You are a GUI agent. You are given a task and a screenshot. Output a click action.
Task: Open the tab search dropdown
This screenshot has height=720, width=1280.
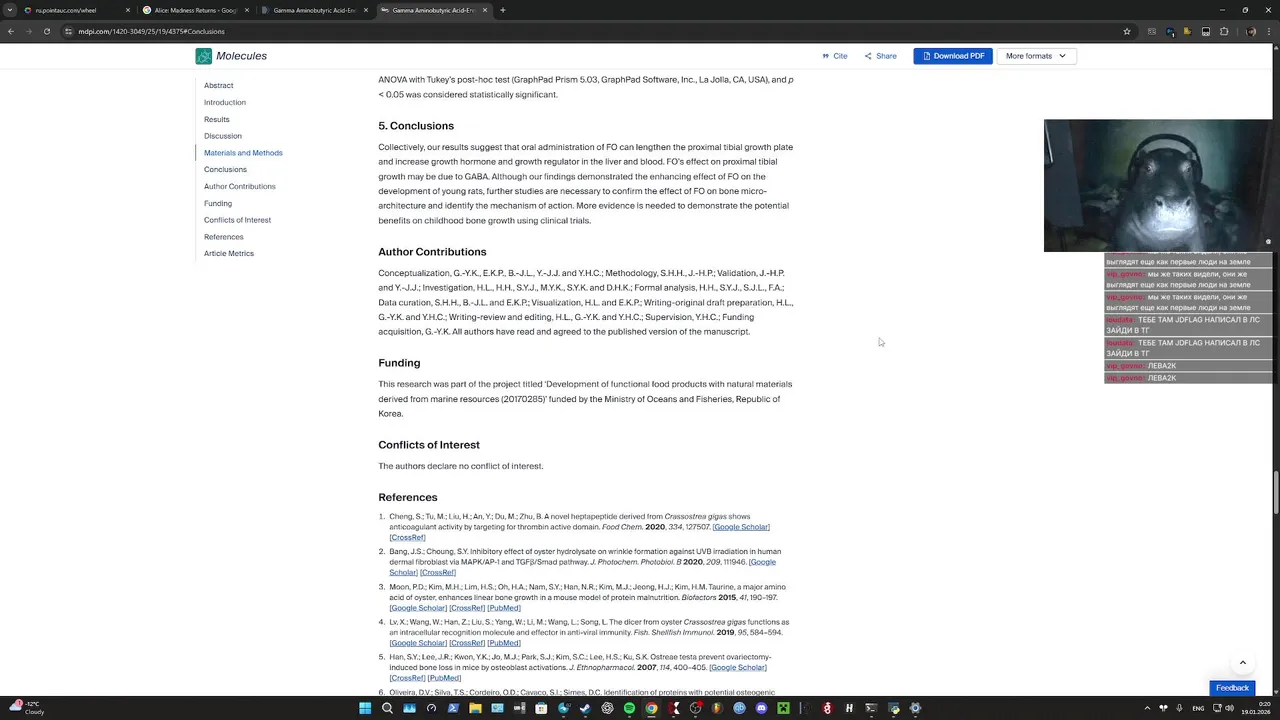(9, 10)
